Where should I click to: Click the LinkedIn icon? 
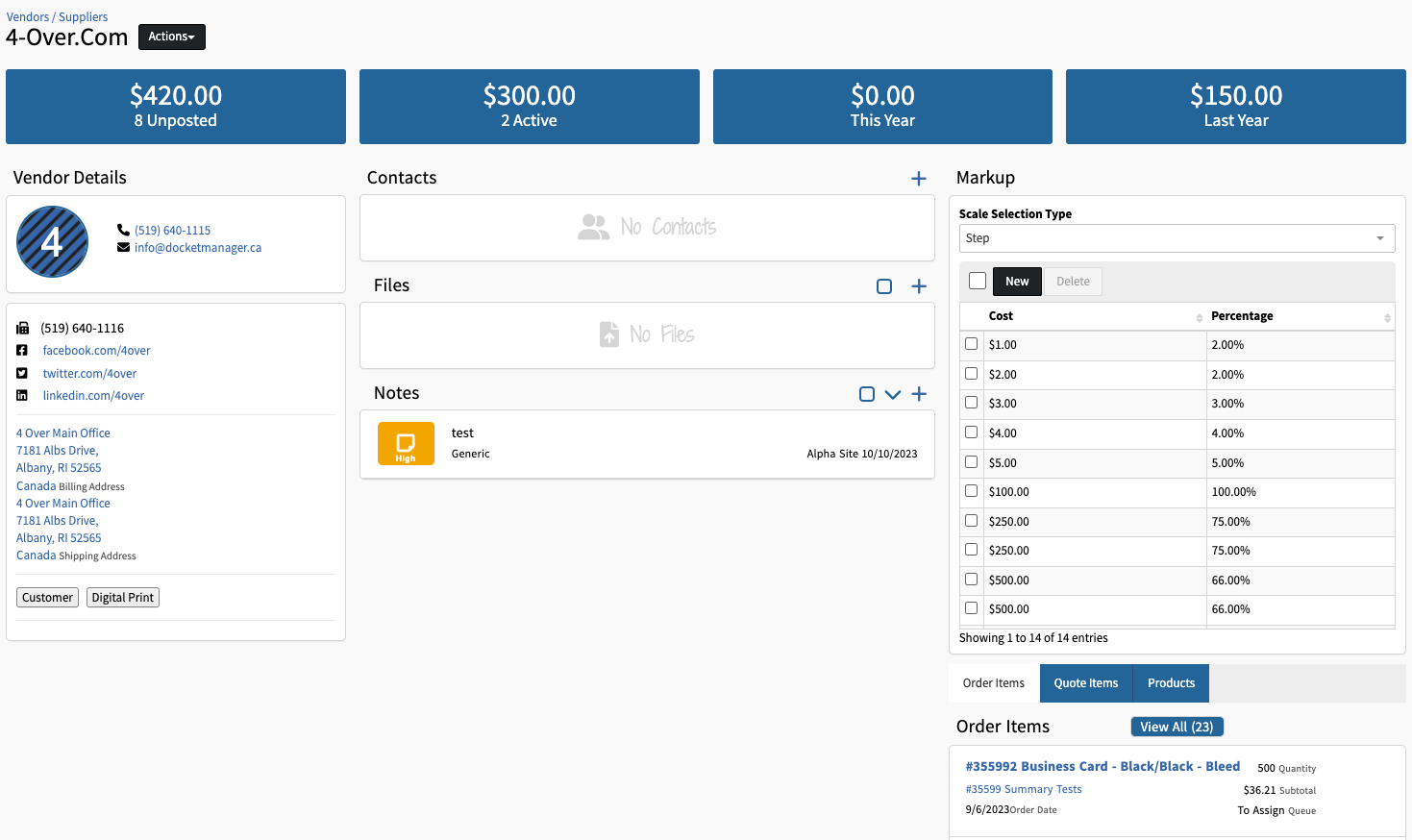click(x=22, y=395)
